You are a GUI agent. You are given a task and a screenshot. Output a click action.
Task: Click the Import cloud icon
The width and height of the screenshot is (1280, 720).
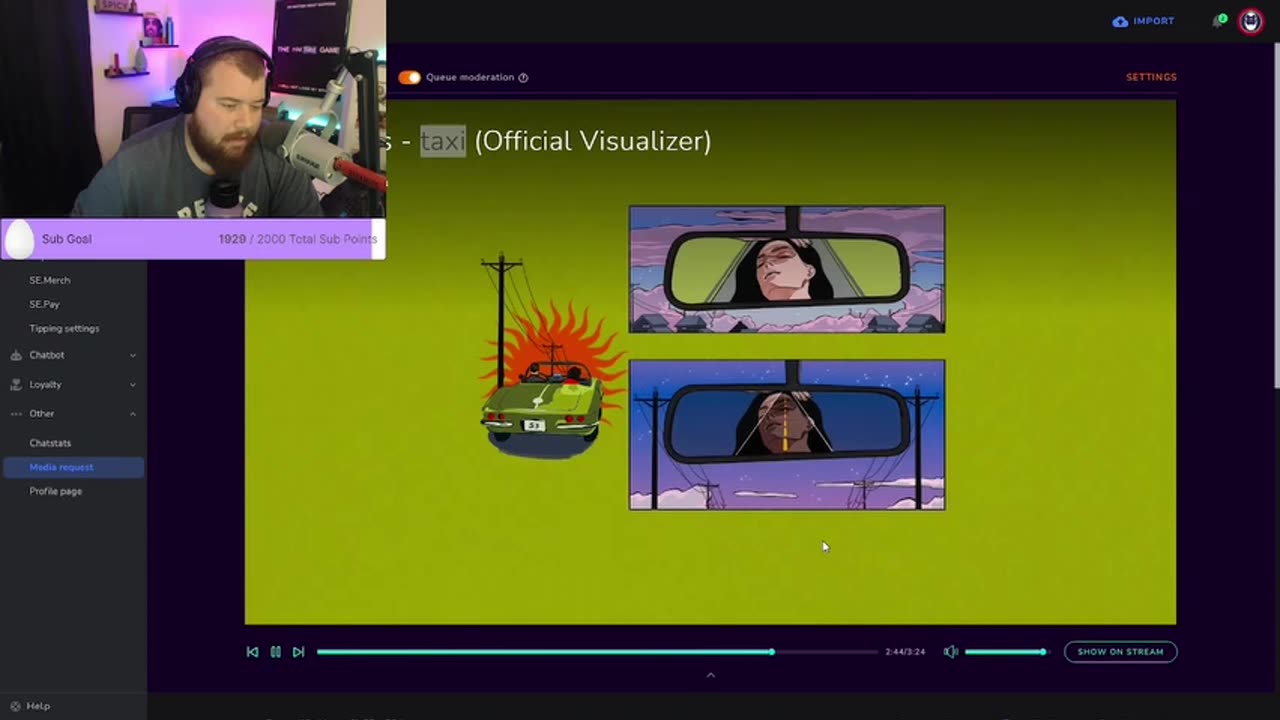(1120, 21)
